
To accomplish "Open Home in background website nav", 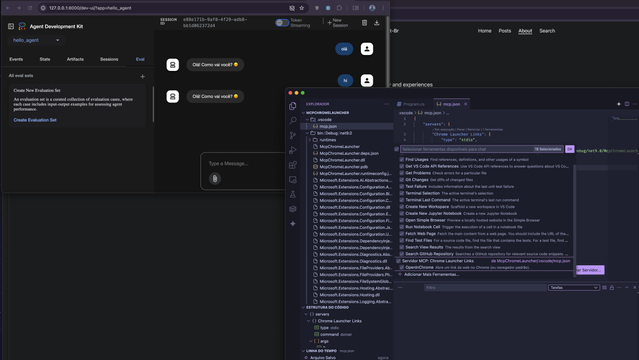I will [x=485, y=31].
